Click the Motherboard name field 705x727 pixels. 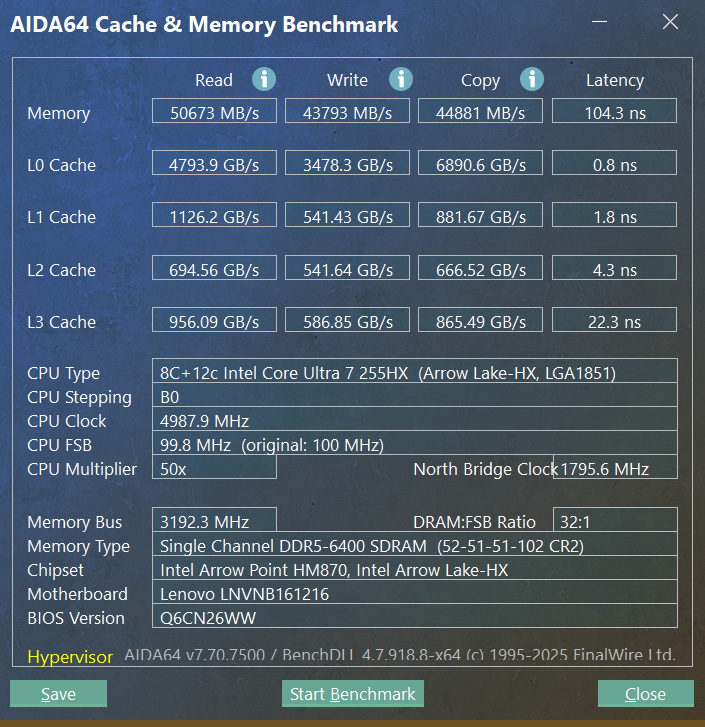point(414,594)
